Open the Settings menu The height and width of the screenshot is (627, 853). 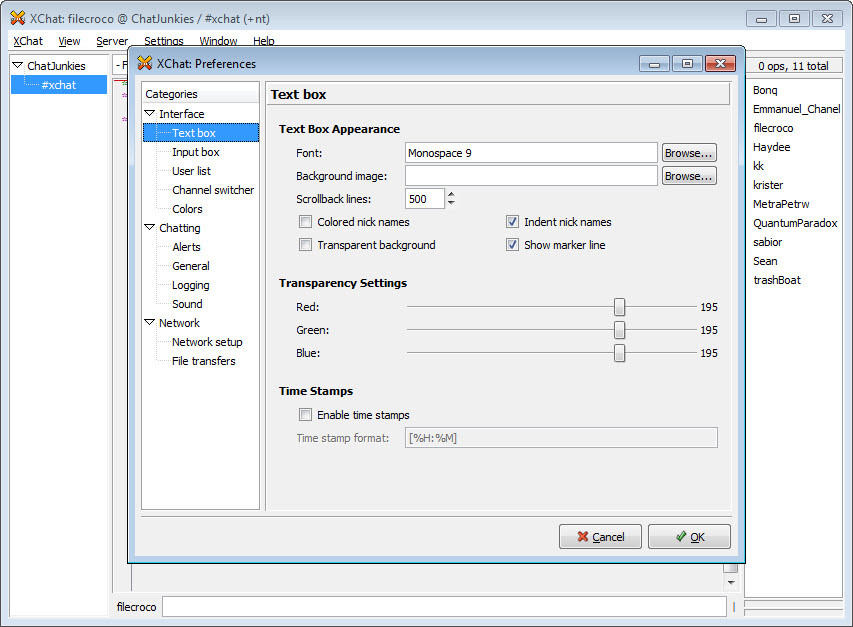[164, 41]
